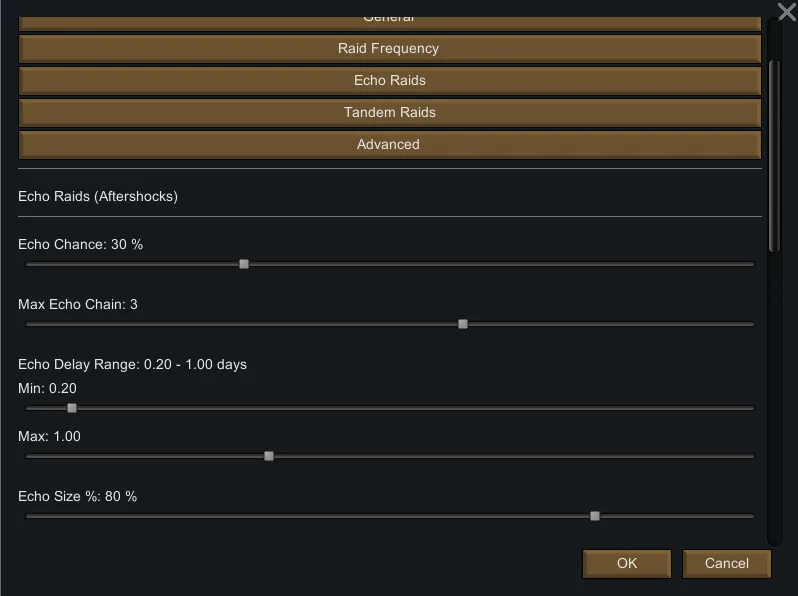
Task: Open the Tandem Raids section
Action: click(x=389, y=112)
